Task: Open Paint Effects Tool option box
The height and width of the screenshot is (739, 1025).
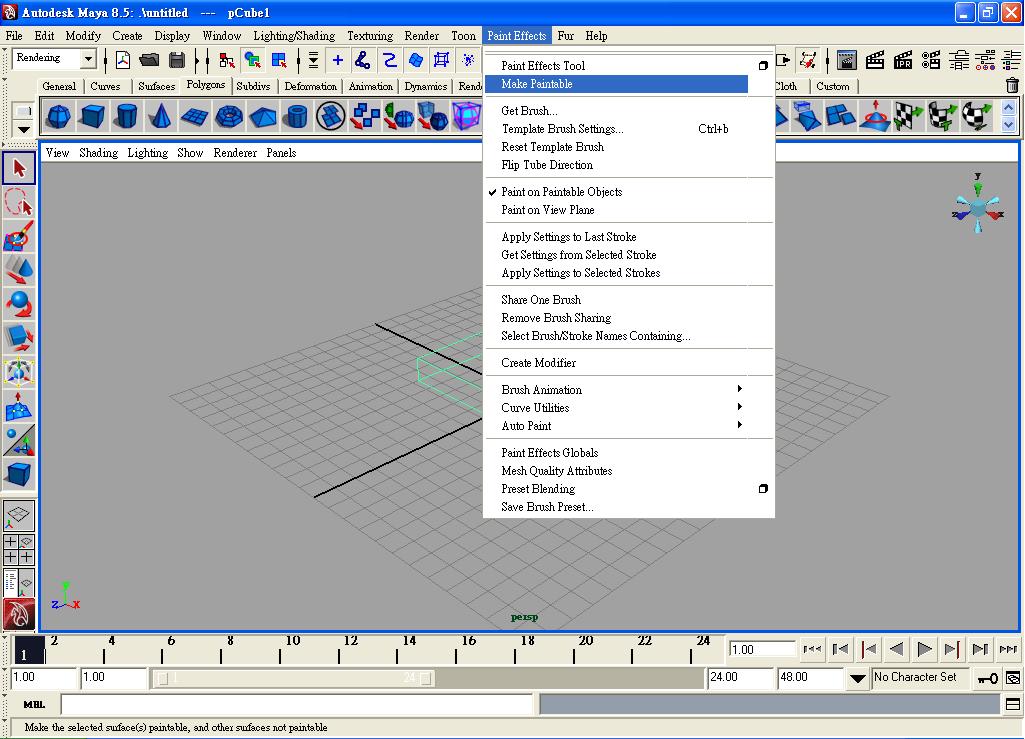Action: pos(763,65)
